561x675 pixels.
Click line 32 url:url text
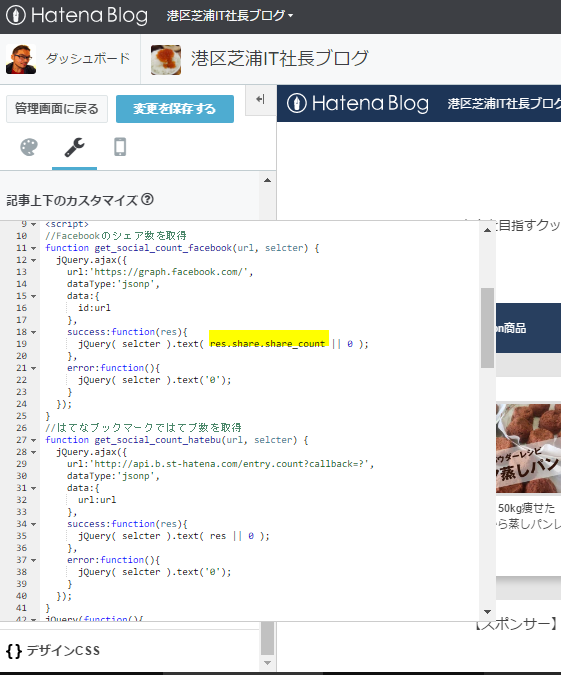point(97,500)
